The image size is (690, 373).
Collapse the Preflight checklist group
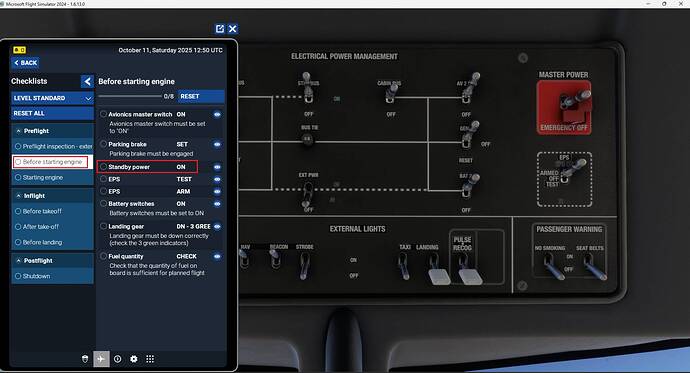(x=52, y=131)
